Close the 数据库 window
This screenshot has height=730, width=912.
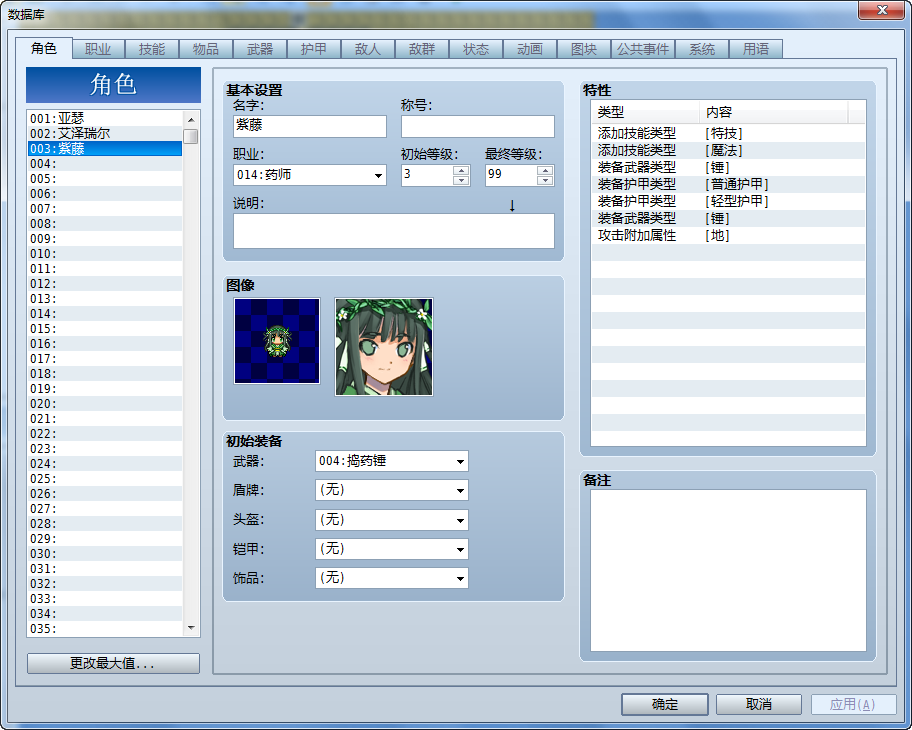882,10
